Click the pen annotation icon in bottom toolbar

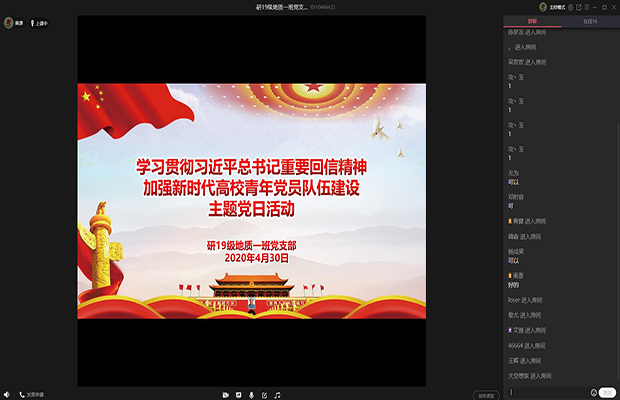click(x=264, y=395)
